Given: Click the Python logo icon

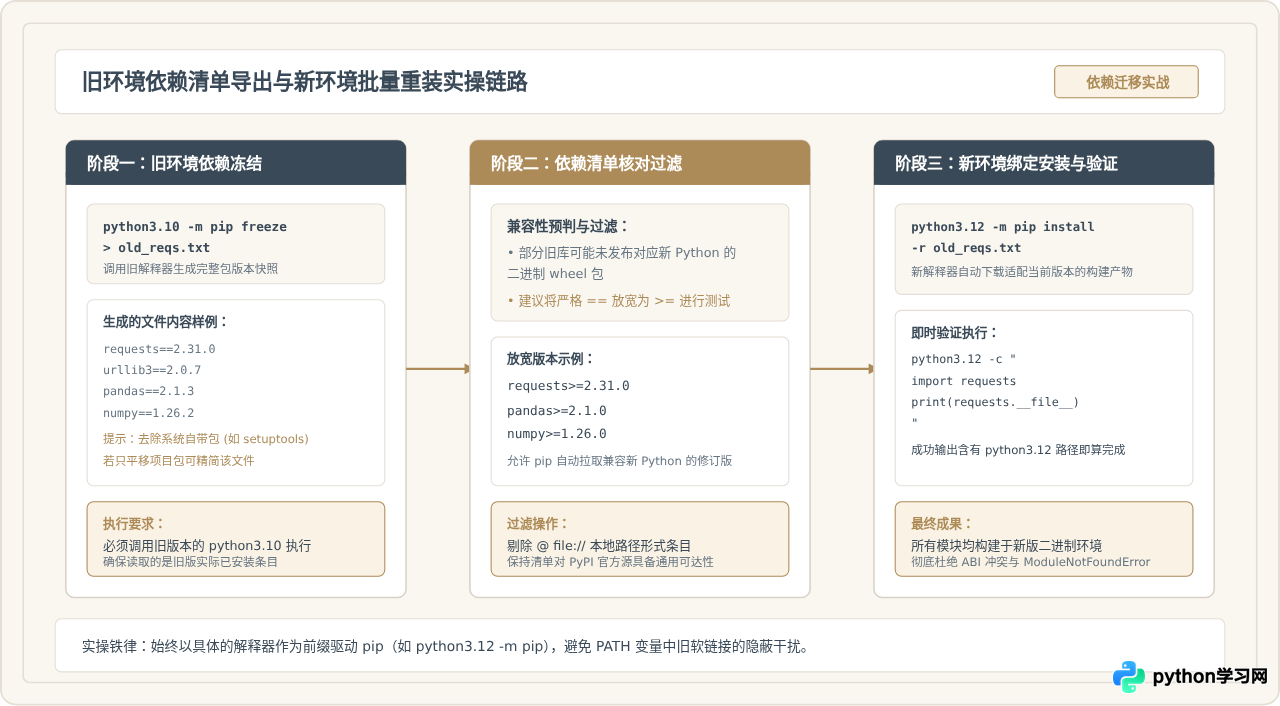Looking at the screenshot, I should [x=1129, y=677].
